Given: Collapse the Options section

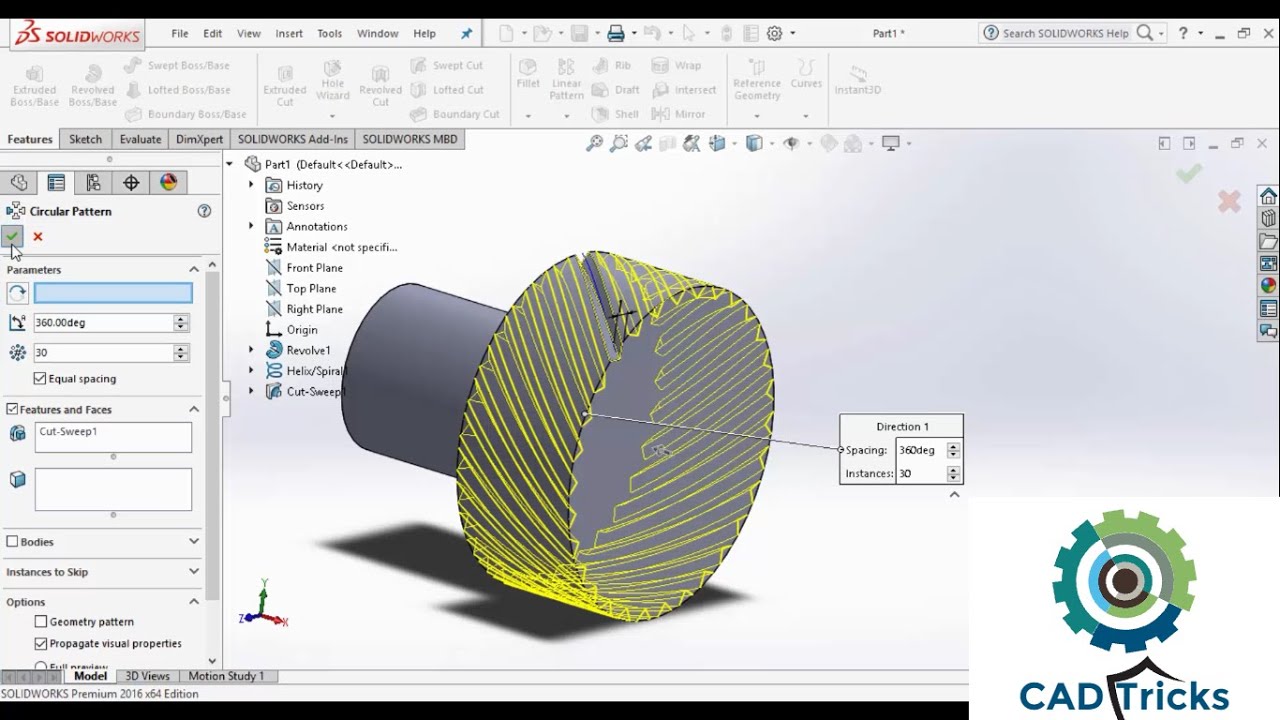Looking at the screenshot, I should [194, 601].
